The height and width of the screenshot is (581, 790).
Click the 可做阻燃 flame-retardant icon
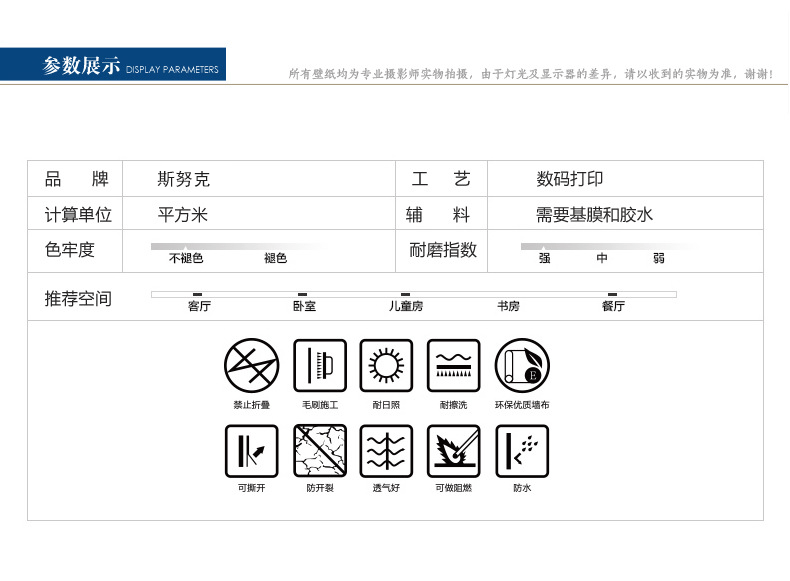(x=453, y=450)
